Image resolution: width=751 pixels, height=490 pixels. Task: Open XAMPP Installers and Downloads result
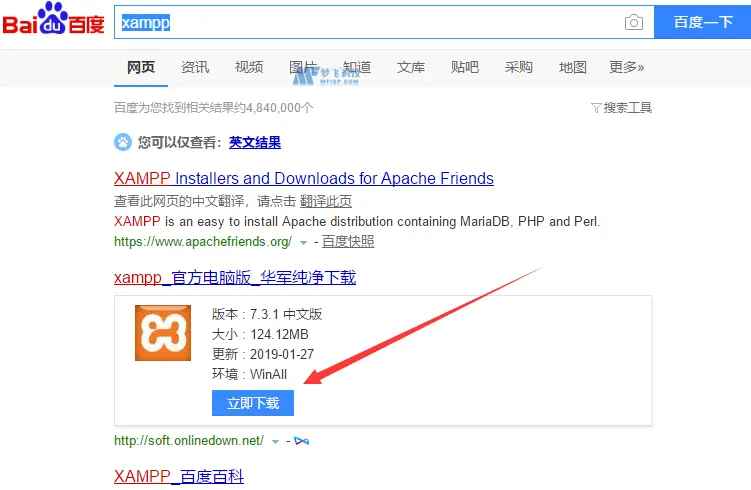click(x=304, y=178)
